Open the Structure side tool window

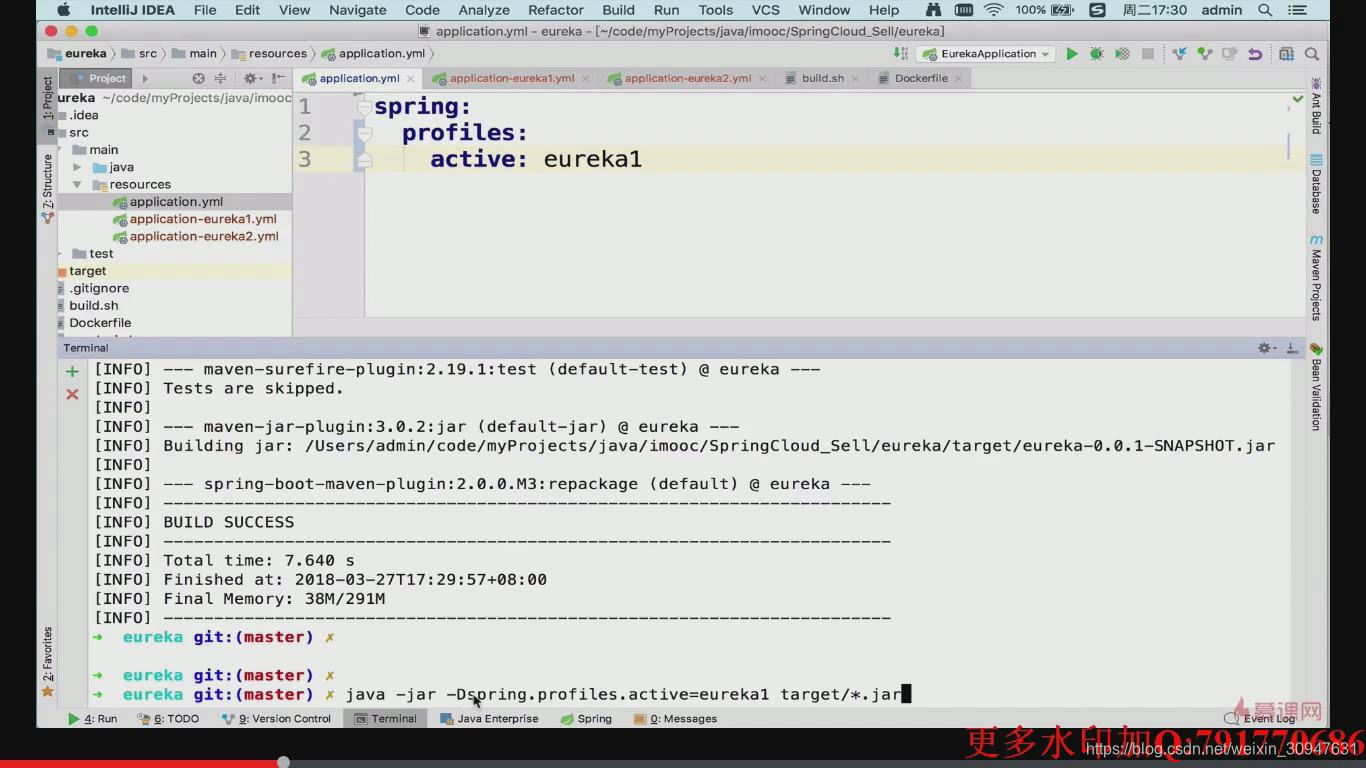[x=47, y=188]
